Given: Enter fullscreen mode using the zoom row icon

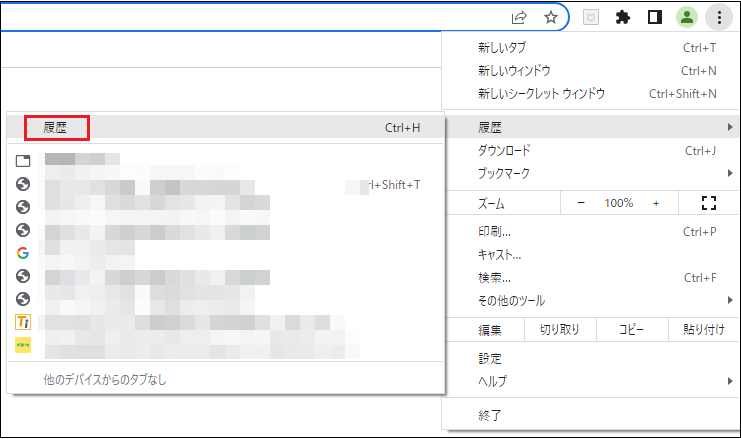Looking at the screenshot, I should [x=710, y=203].
